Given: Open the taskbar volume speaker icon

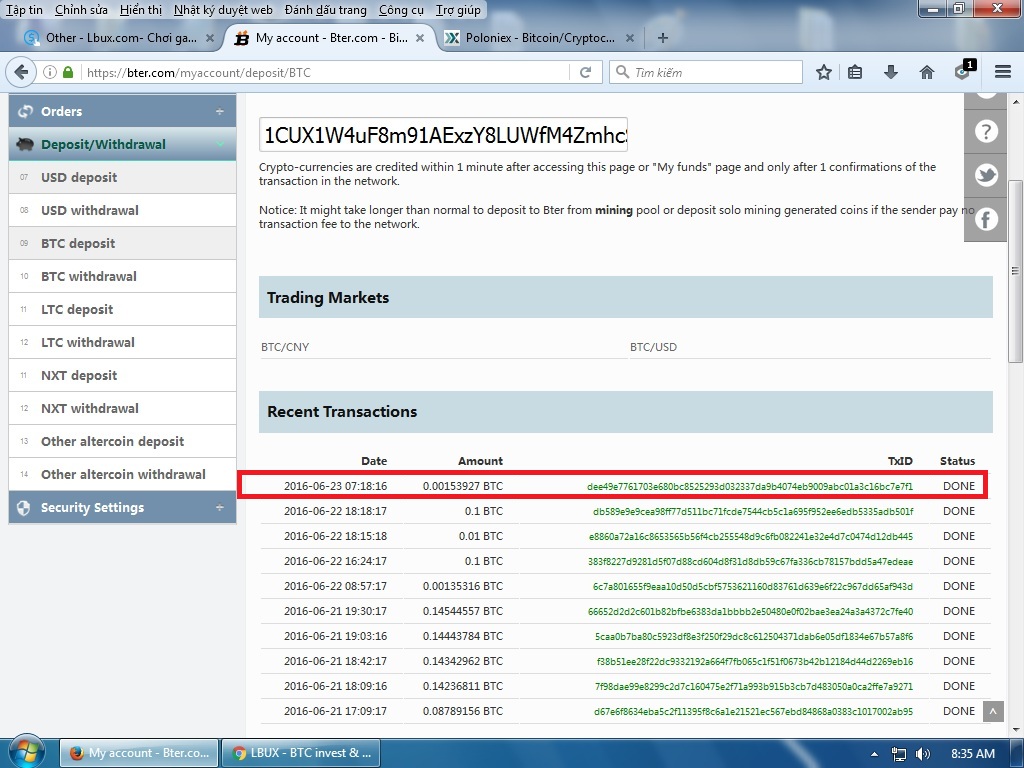Looking at the screenshot, I should click(x=922, y=754).
